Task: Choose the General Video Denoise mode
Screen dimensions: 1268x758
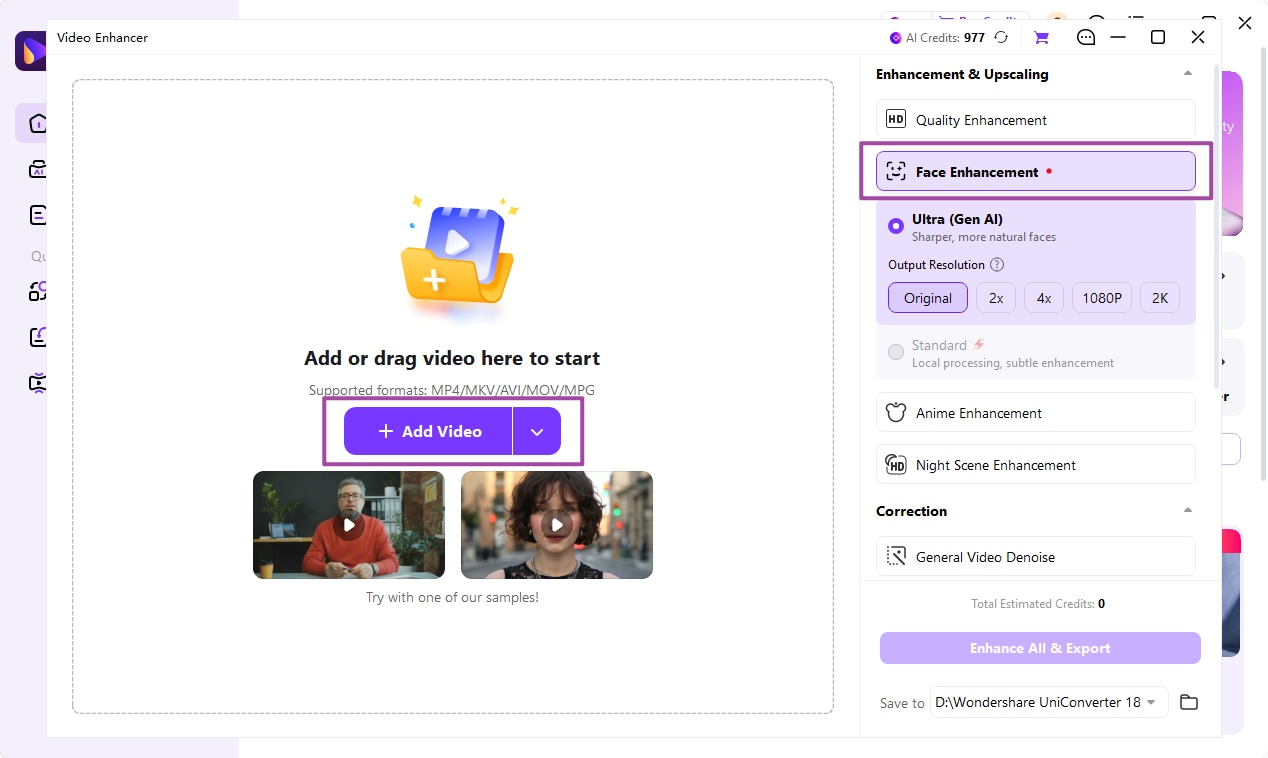Action: tap(1036, 557)
